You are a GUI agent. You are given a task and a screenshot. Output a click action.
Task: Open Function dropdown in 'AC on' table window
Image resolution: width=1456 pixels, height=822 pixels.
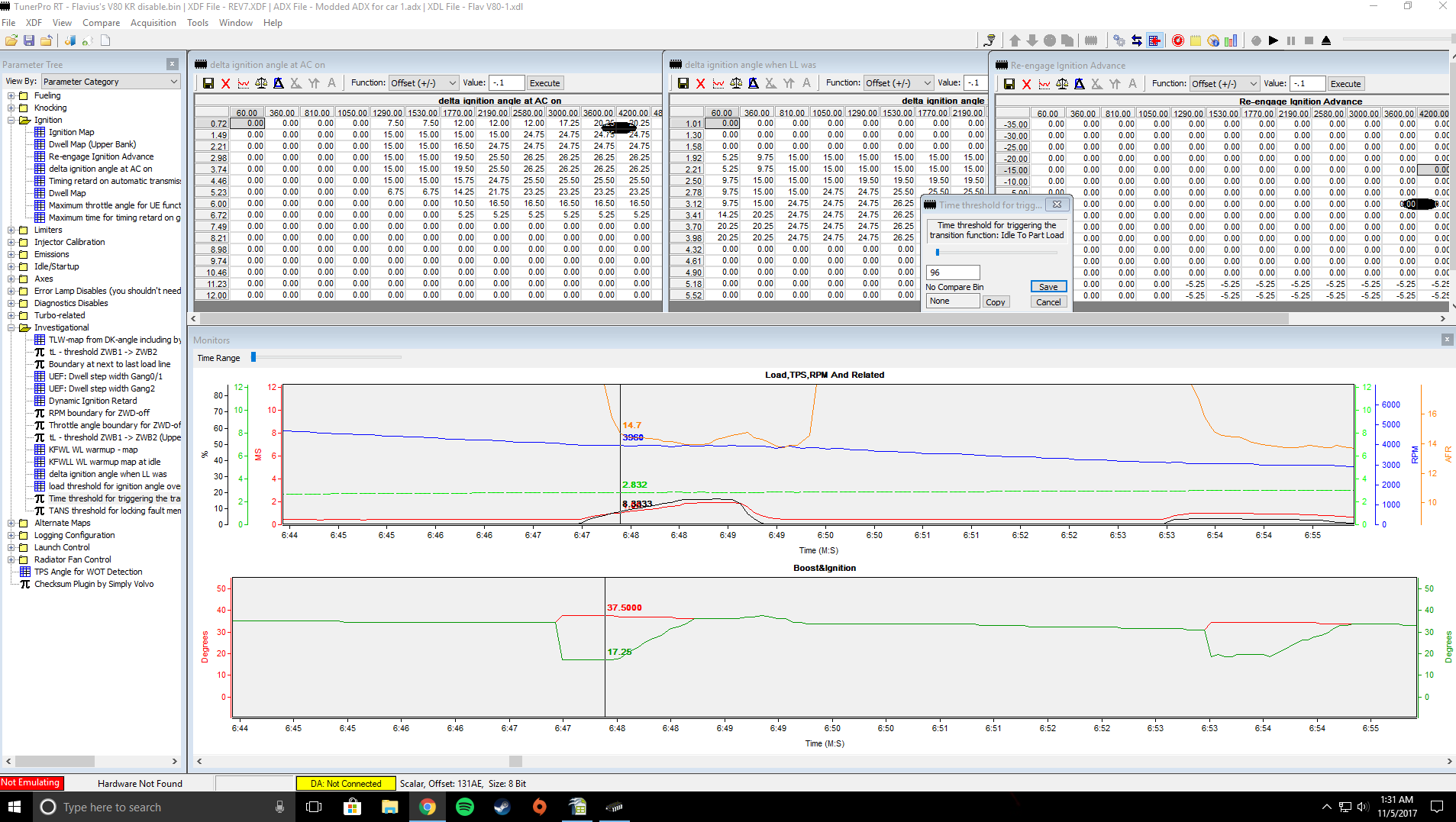pos(424,83)
